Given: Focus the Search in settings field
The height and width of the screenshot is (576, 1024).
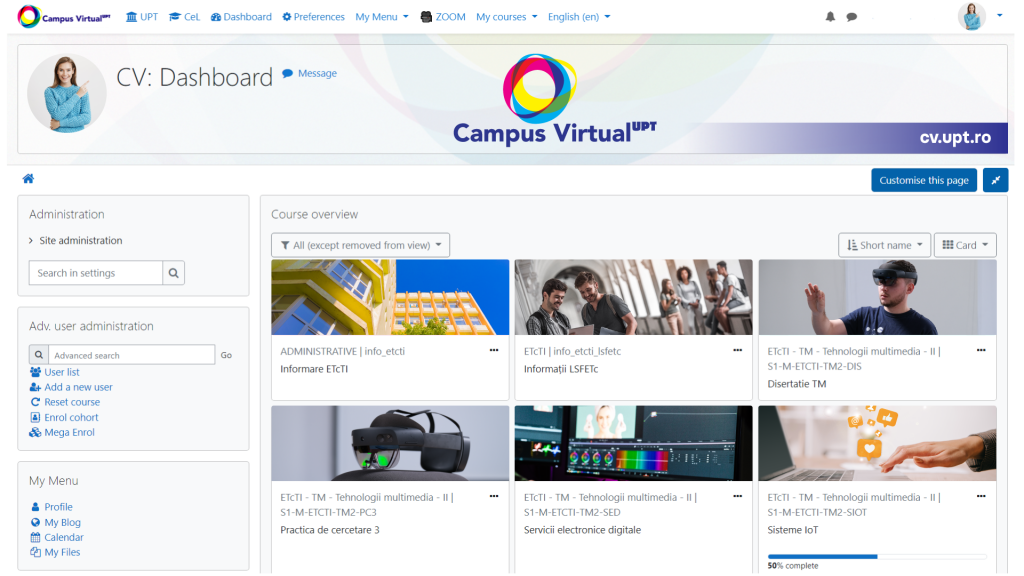Looking at the screenshot, I should 95,273.
